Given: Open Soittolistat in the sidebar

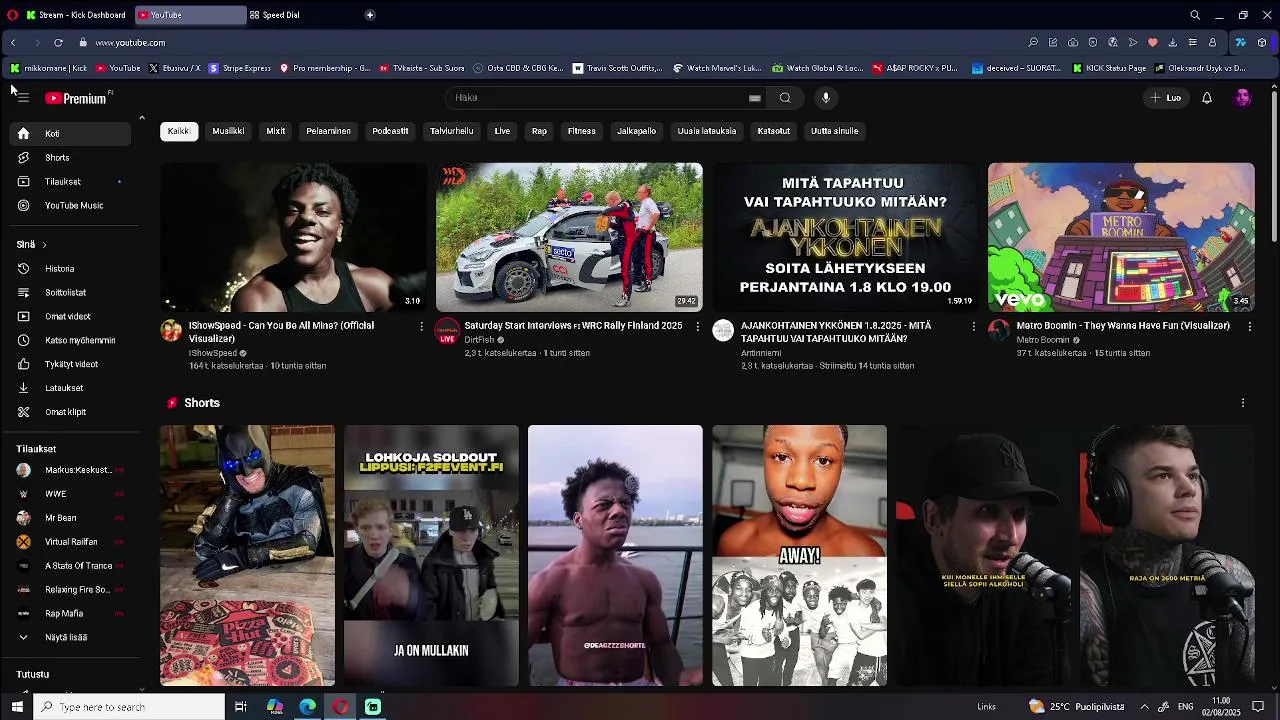Looking at the screenshot, I should point(70,293).
